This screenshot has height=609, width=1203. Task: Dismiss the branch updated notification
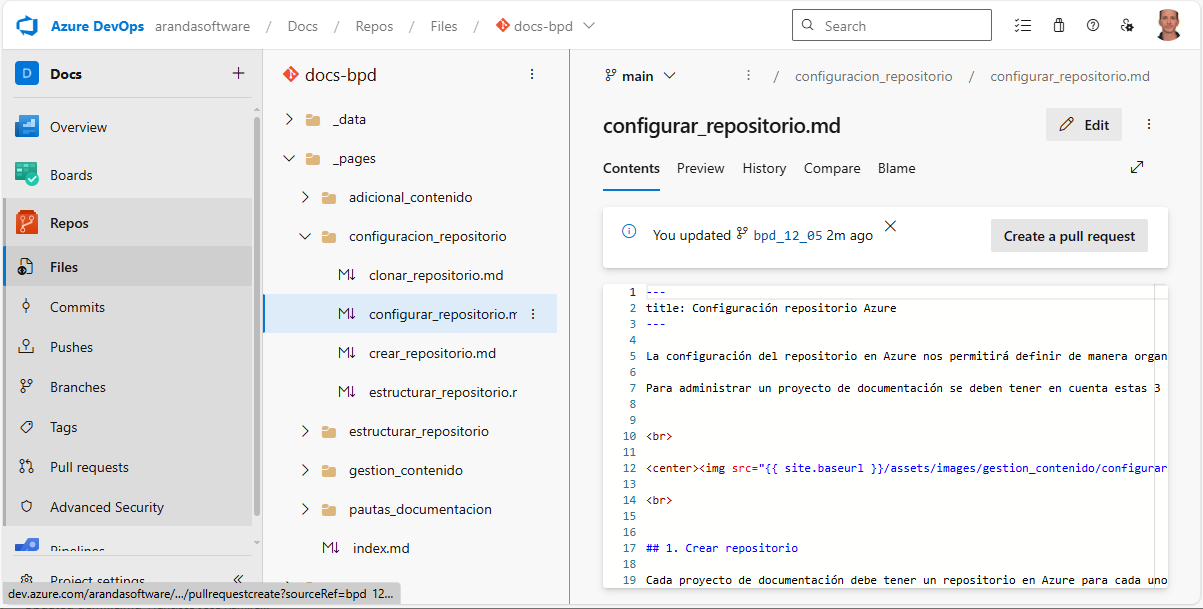pyautogui.click(x=890, y=227)
